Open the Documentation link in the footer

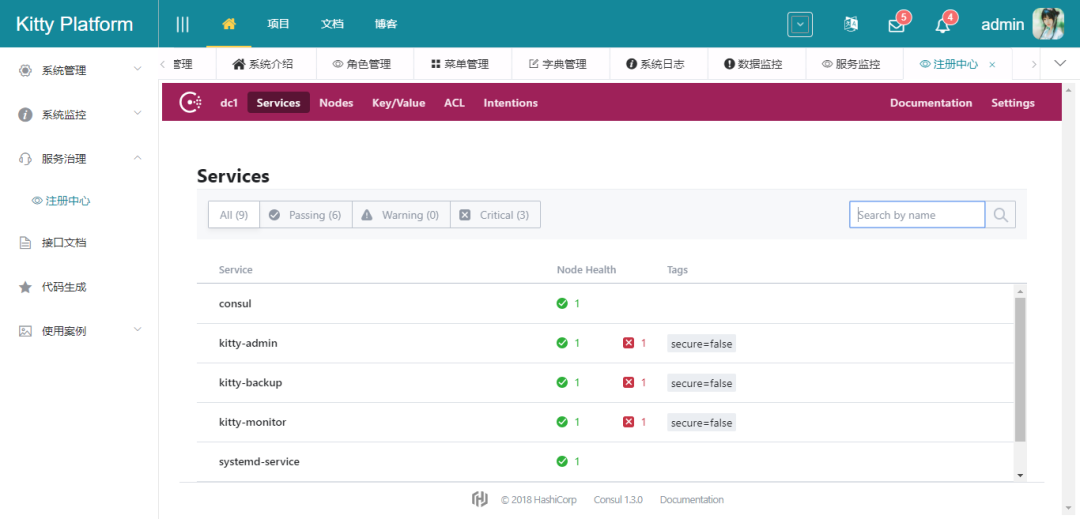tap(692, 500)
